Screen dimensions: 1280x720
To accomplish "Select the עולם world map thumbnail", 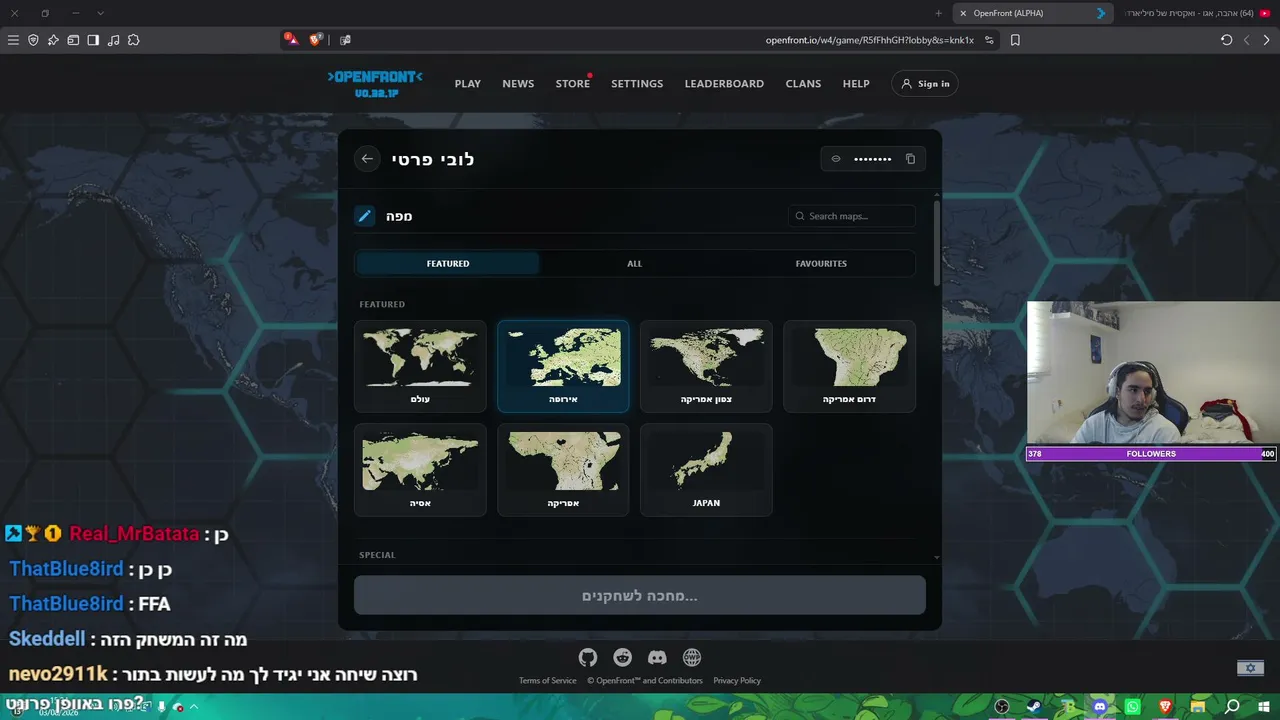I will click(x=420, y=366).
